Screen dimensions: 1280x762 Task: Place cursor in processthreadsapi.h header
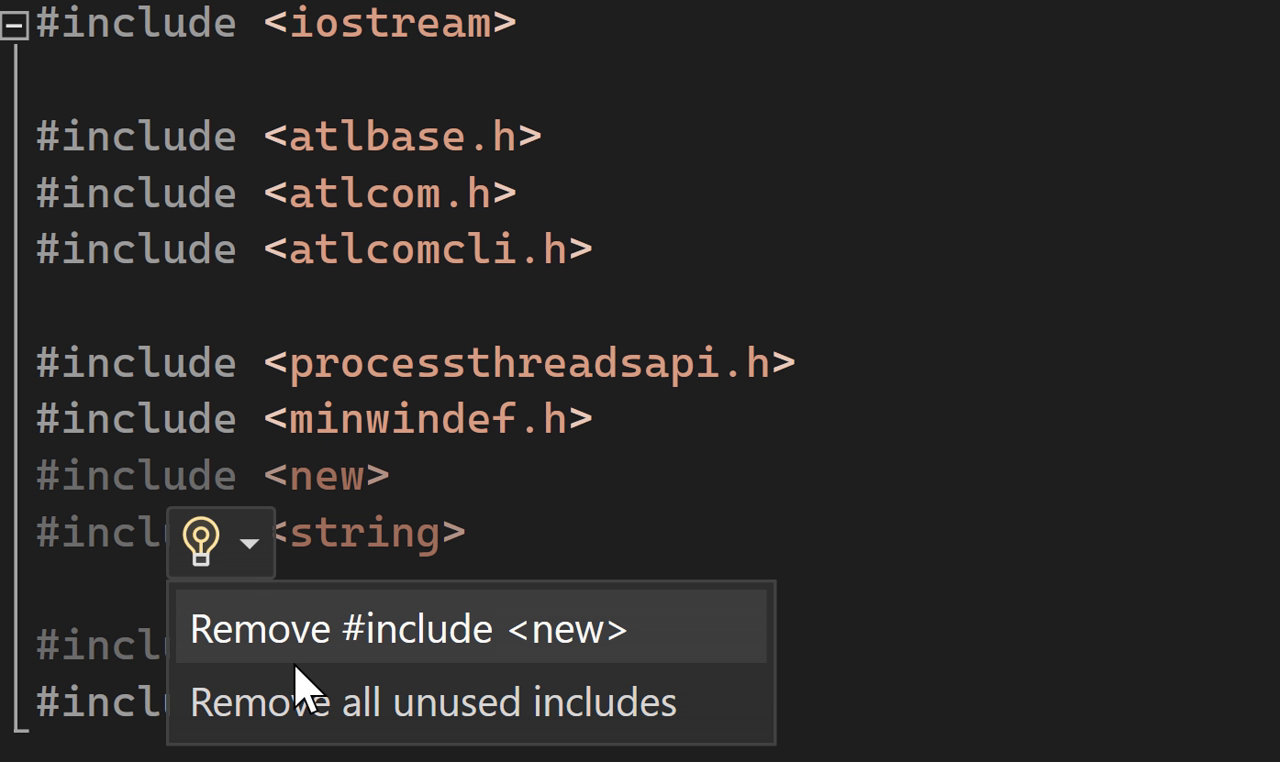(x=529, y=363)
